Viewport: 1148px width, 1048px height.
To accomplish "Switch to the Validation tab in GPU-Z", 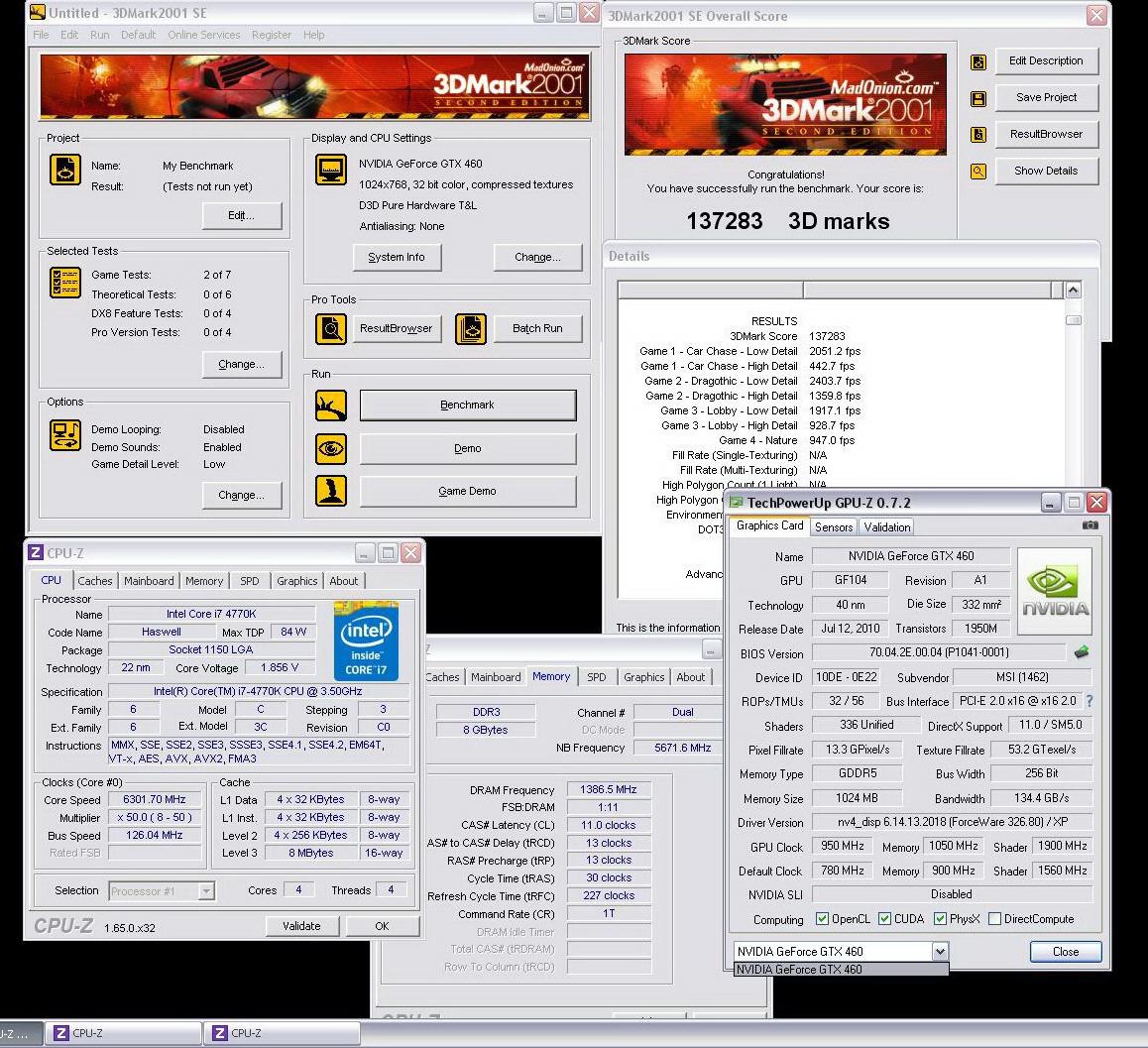I will (x=886, y=527).
